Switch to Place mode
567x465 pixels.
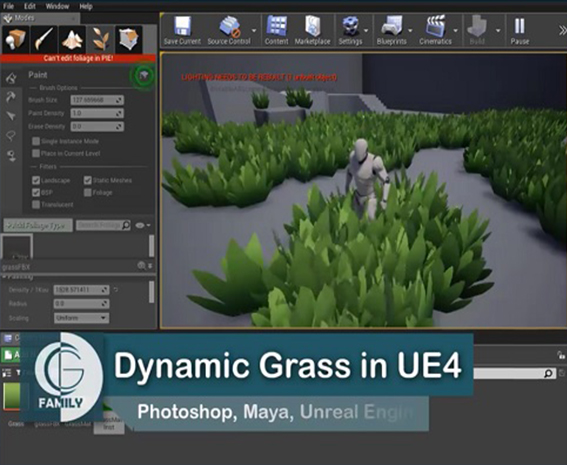[x=15, y=39]
